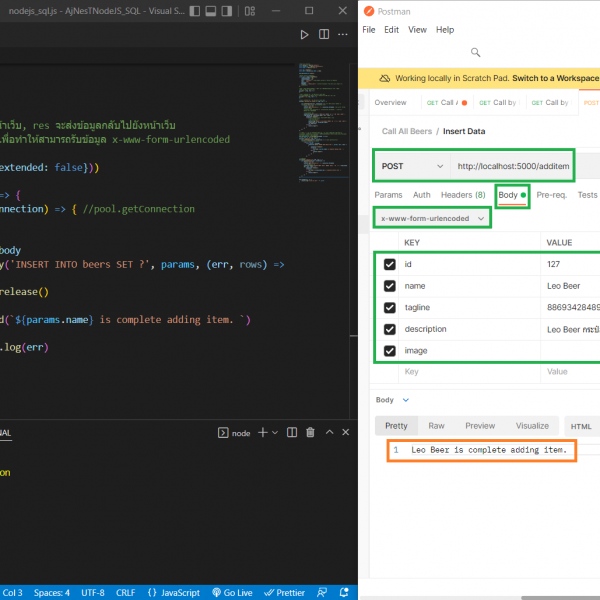The width and height of the screenshot is (600, 600).
Task: Switch to the Headers (8) tab
Action: click(x=463, y=195)
